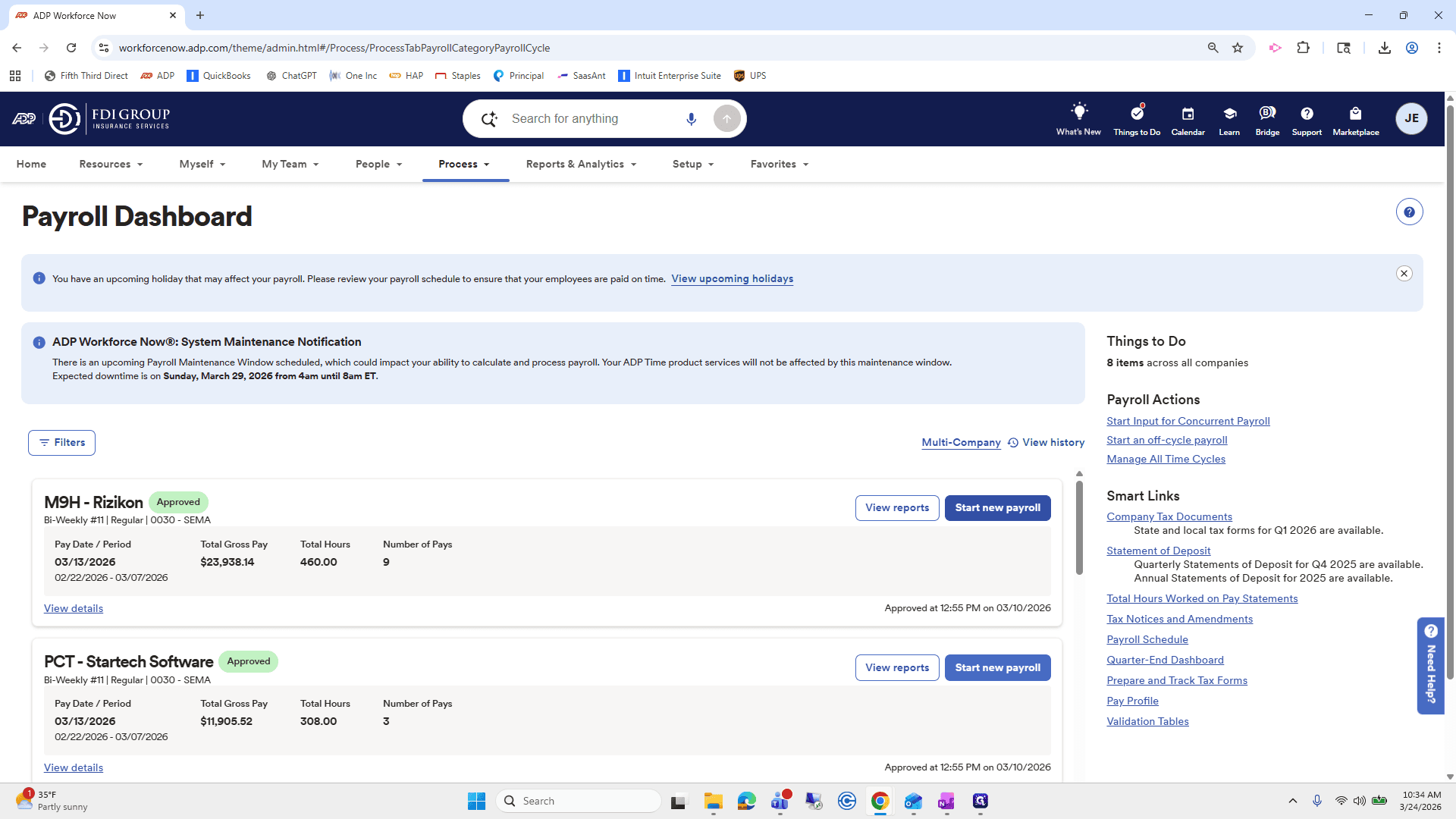Reload the page in Chrome
Image resolution: width=1456 pixels, height=819 pixels.
coord(71,48)
